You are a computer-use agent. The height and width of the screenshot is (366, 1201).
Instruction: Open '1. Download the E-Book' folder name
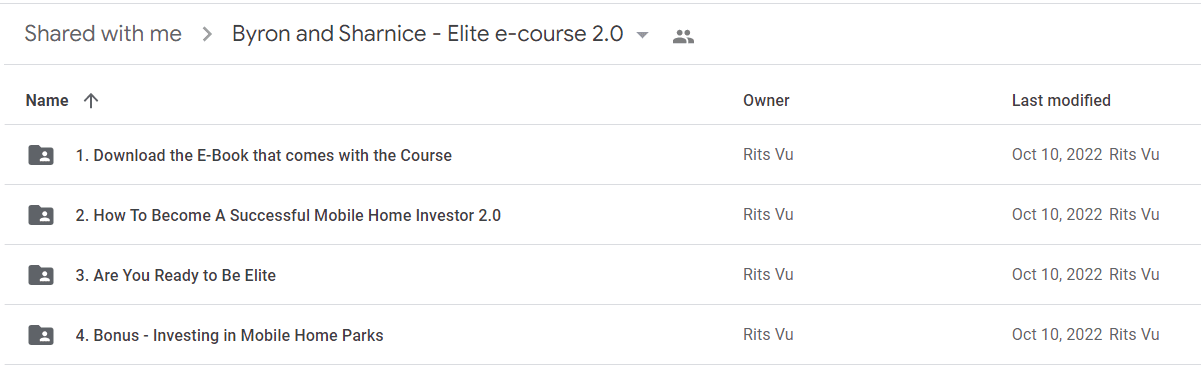coord(264,155)
